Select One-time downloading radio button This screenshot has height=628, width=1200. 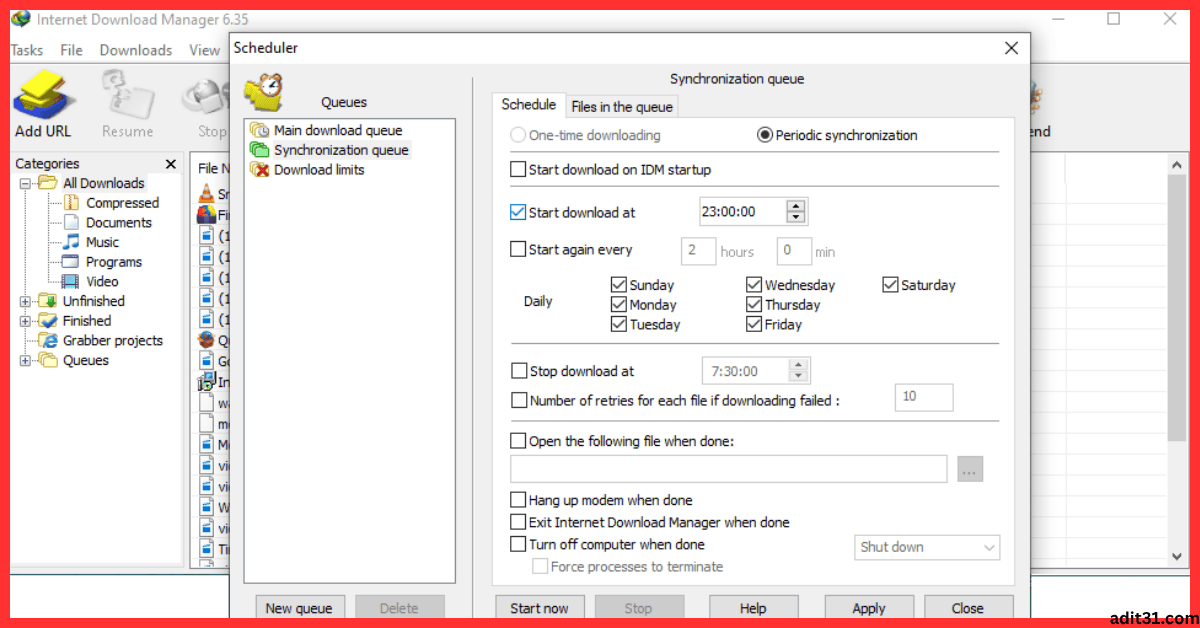(518, 135)
